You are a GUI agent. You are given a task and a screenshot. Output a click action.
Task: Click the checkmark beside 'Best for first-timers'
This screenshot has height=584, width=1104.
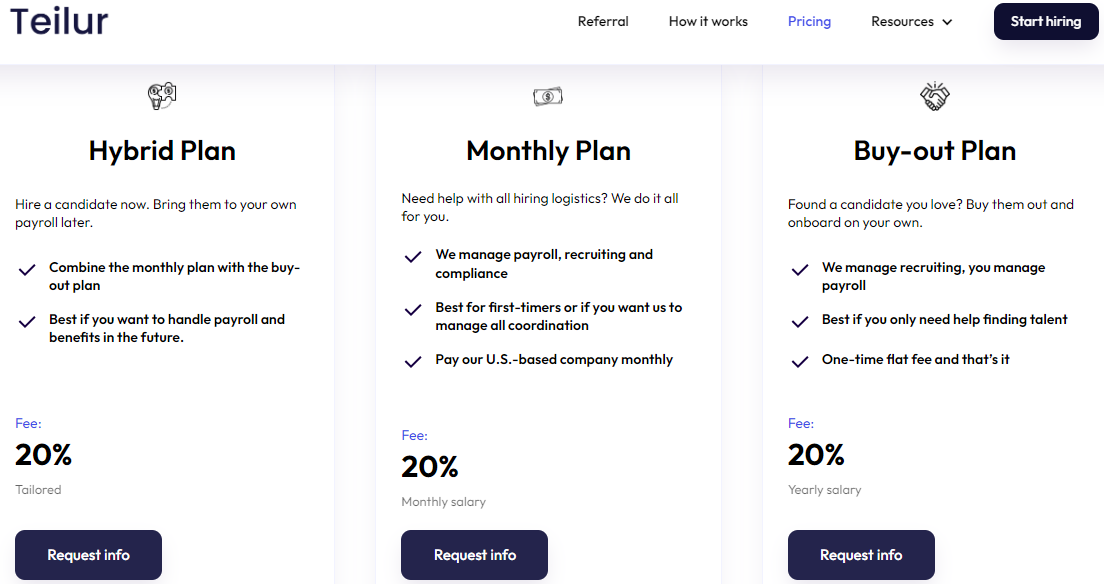pyautogui.click(x=413, y=309)
